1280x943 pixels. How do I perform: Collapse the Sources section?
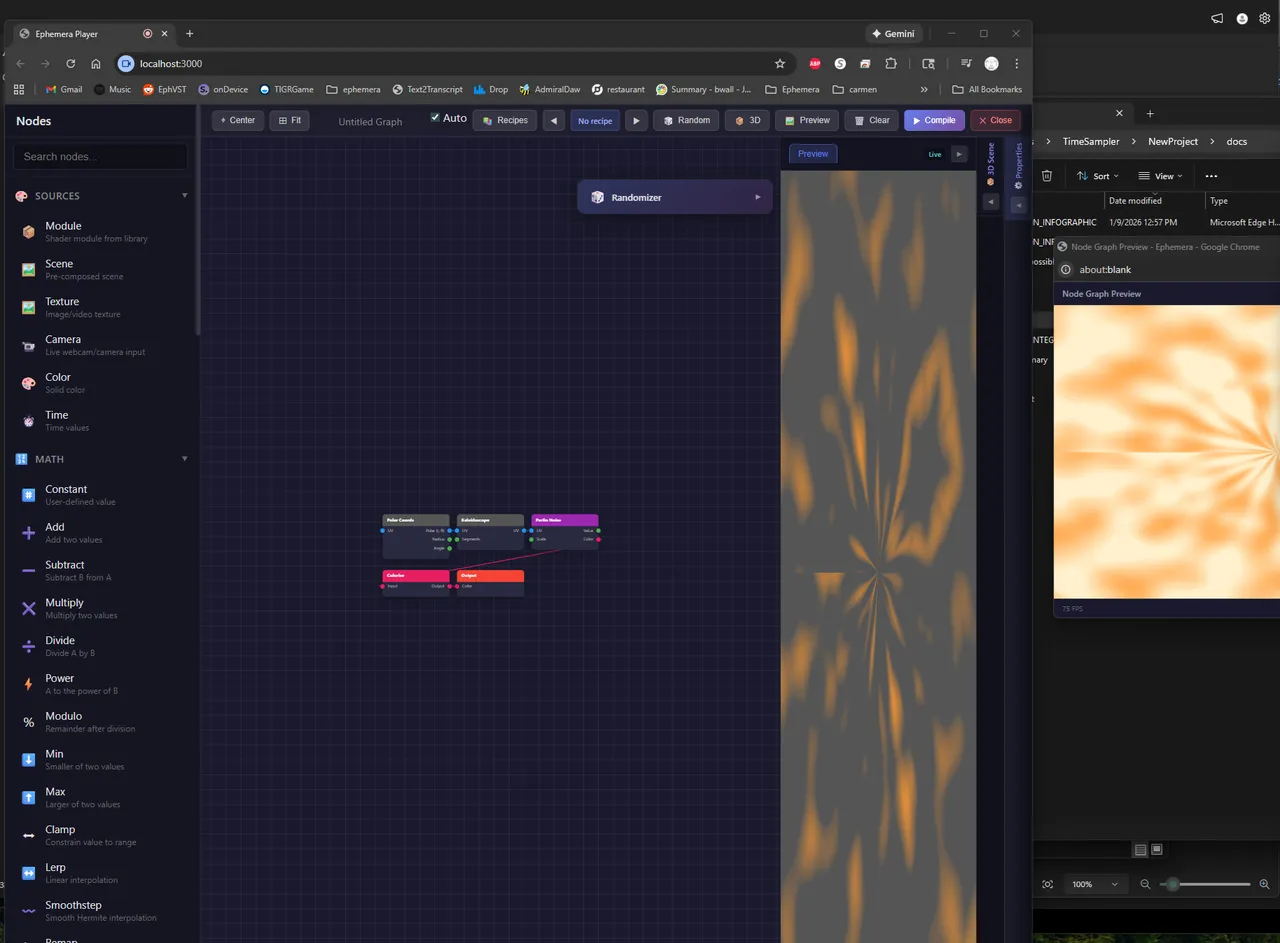pyautogui.click(x=184, y=196)
